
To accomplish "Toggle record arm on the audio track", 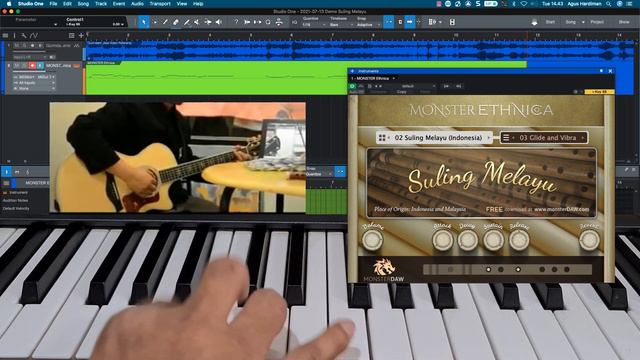I will pos(32,46).
